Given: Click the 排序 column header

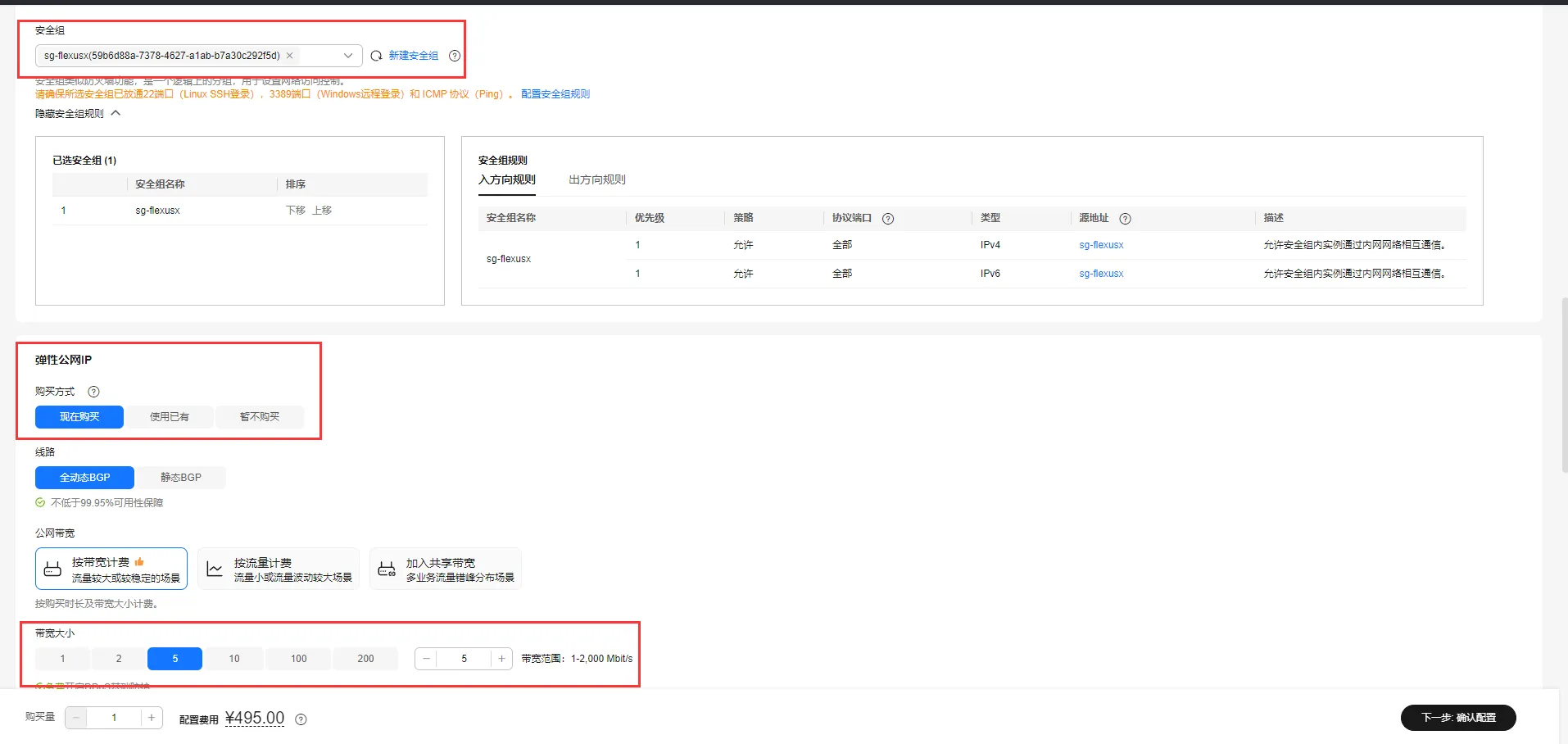Looking at the screenshot, I should pyautogui.click(x=296, y=184).
